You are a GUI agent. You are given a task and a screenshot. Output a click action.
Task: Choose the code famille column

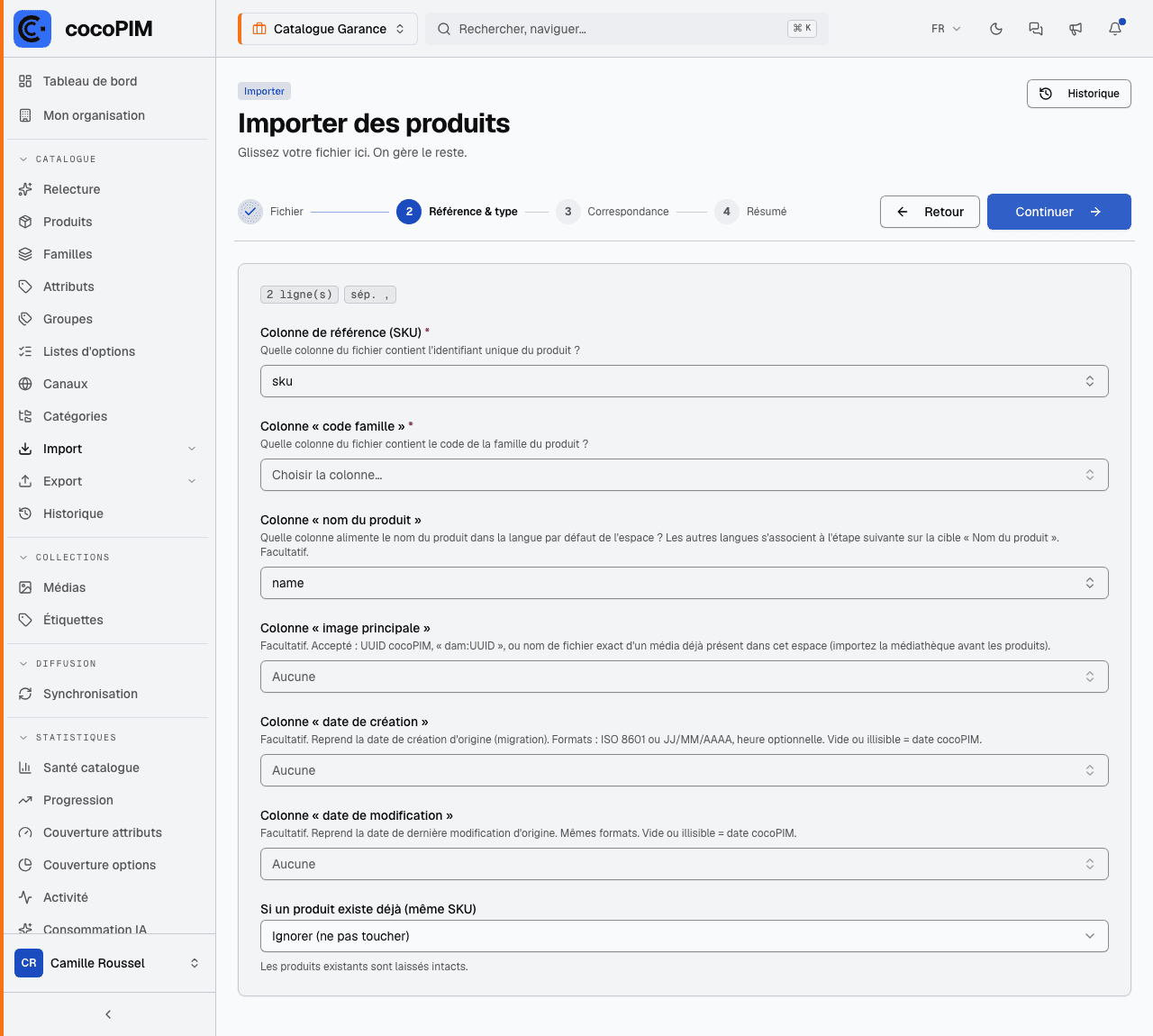[x=684, y=475]
